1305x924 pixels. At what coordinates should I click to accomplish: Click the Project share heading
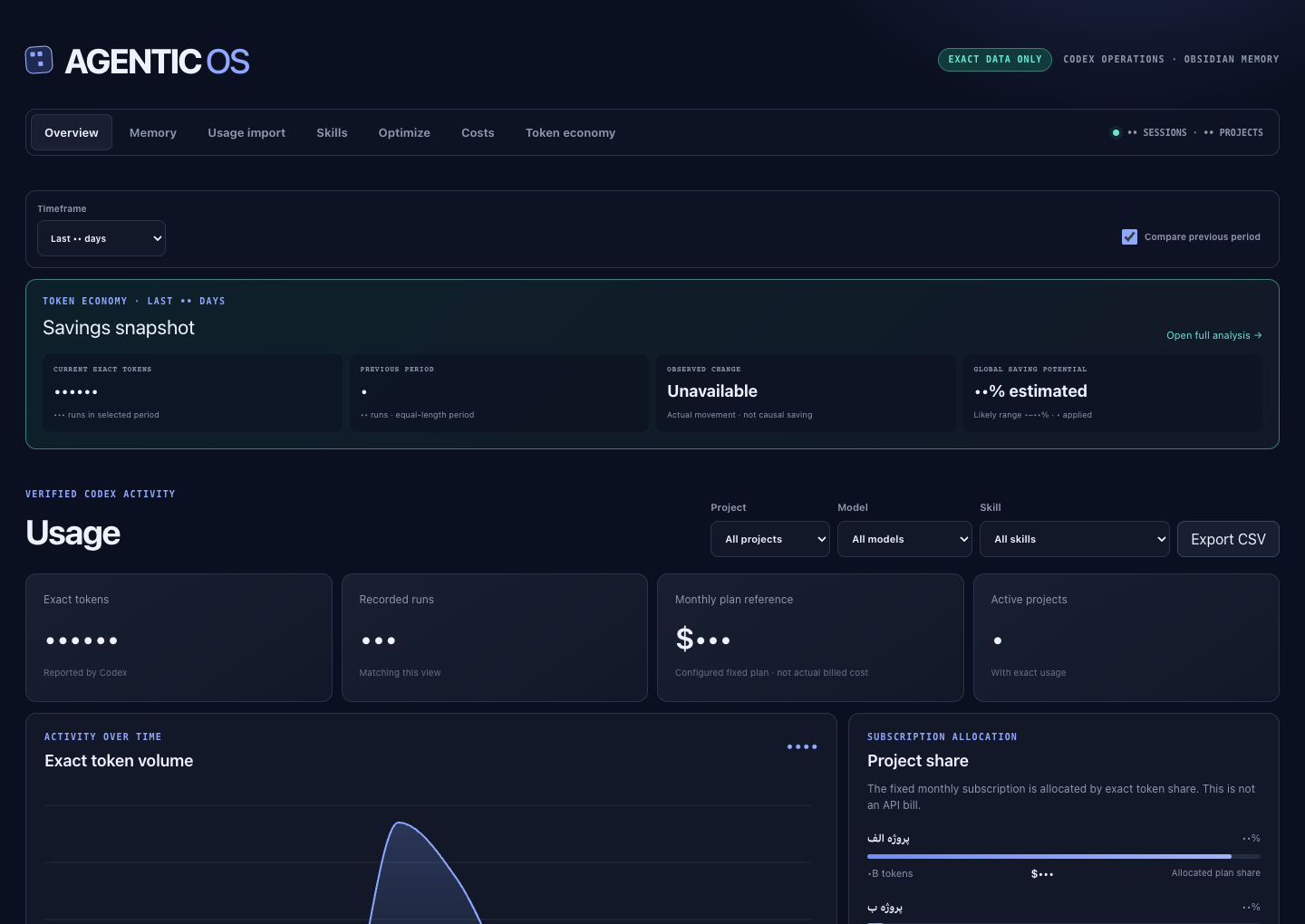click(x=918, y=761)
